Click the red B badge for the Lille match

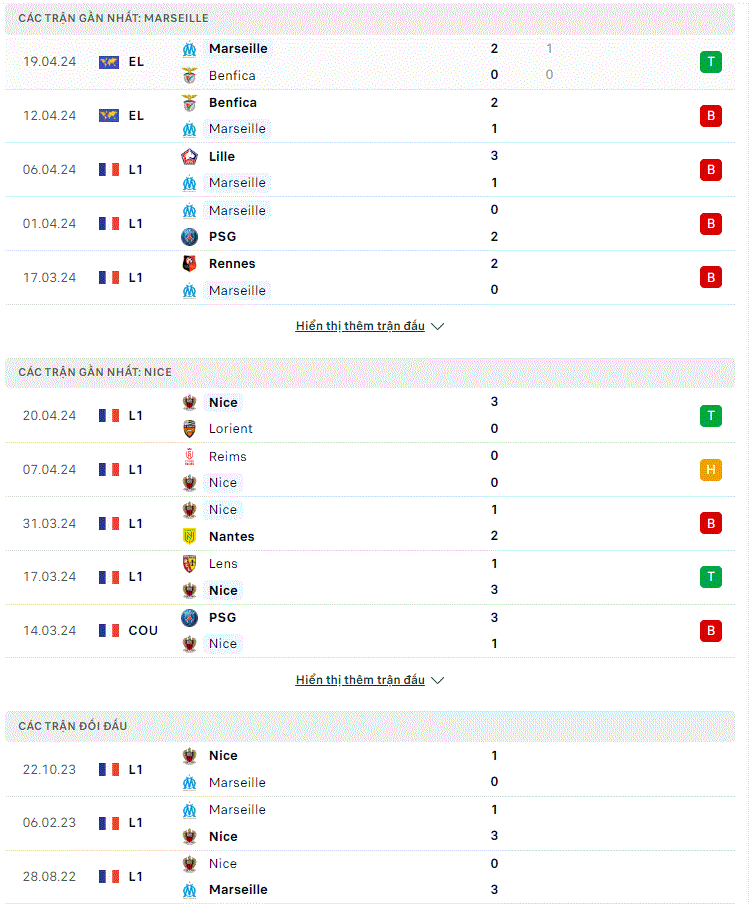coord(711,170)
